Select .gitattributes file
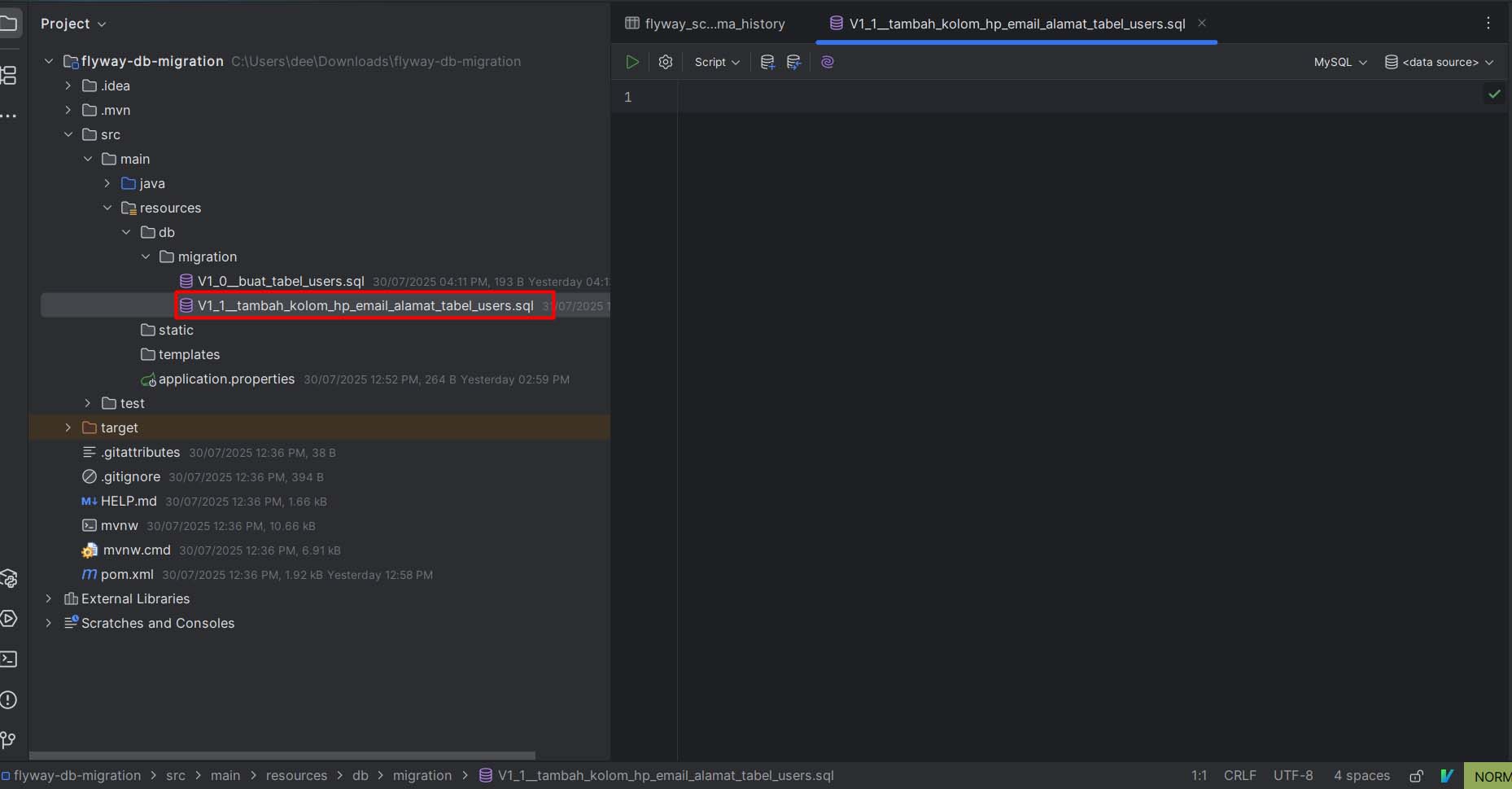This screenshot has height=789, width=1512. coord(140,452)
